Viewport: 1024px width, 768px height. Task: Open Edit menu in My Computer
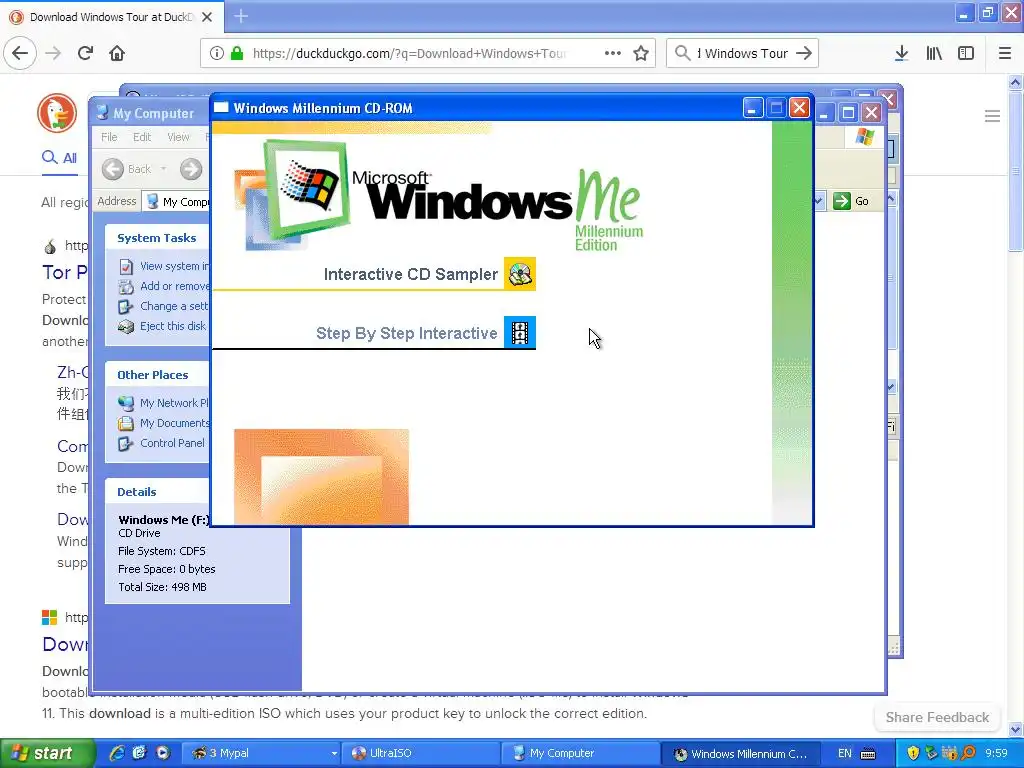click(142, 137)
